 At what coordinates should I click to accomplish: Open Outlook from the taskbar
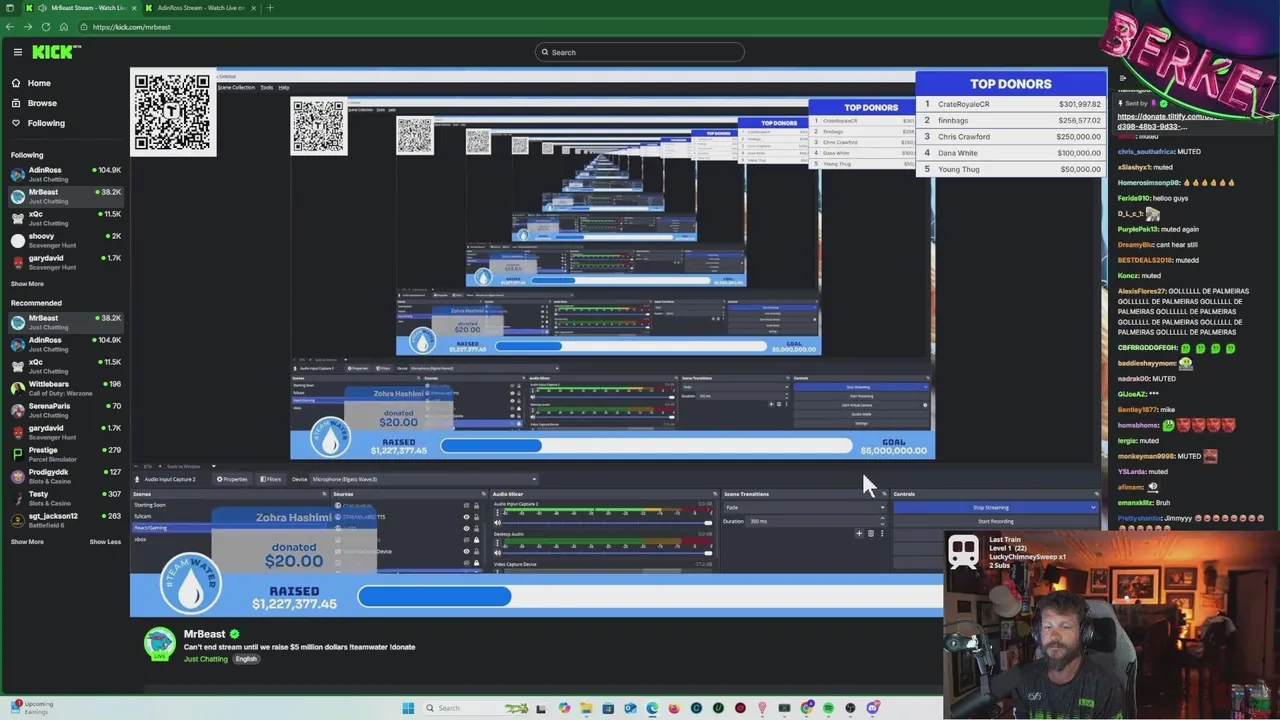(x=630, y=708)
